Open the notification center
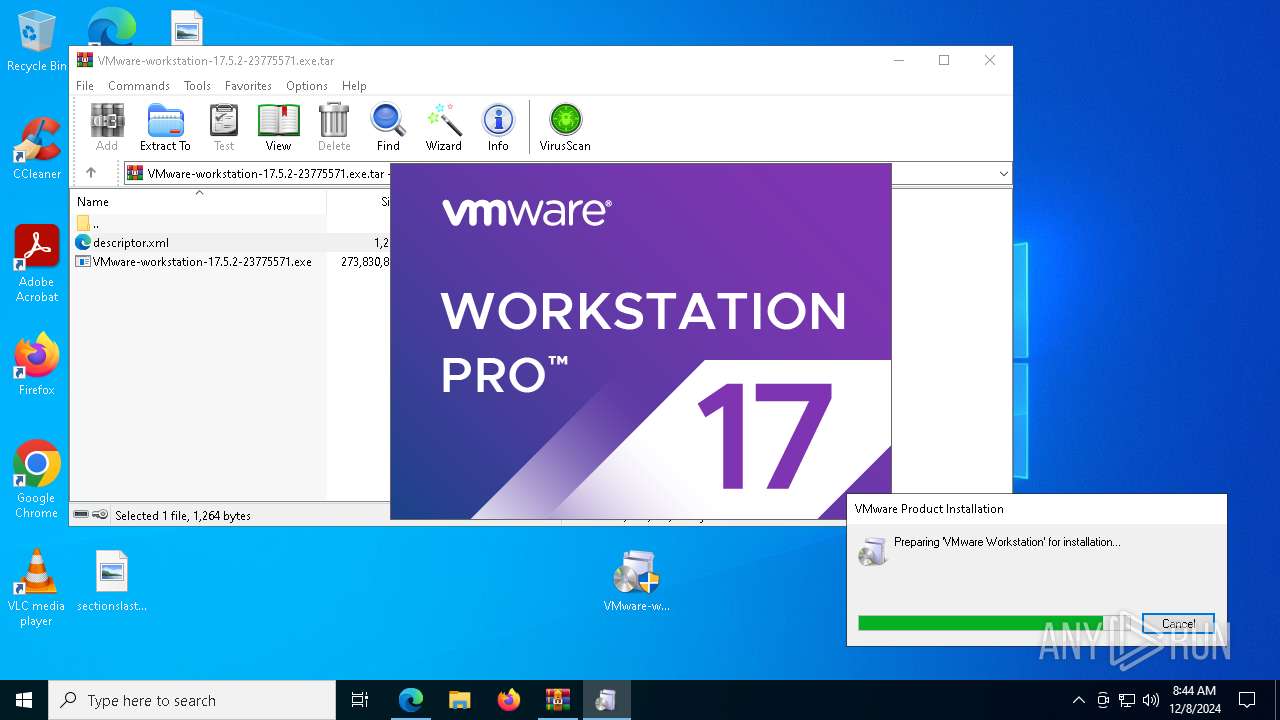This screenshot has height=720, width=1280. click(1247, 700)
